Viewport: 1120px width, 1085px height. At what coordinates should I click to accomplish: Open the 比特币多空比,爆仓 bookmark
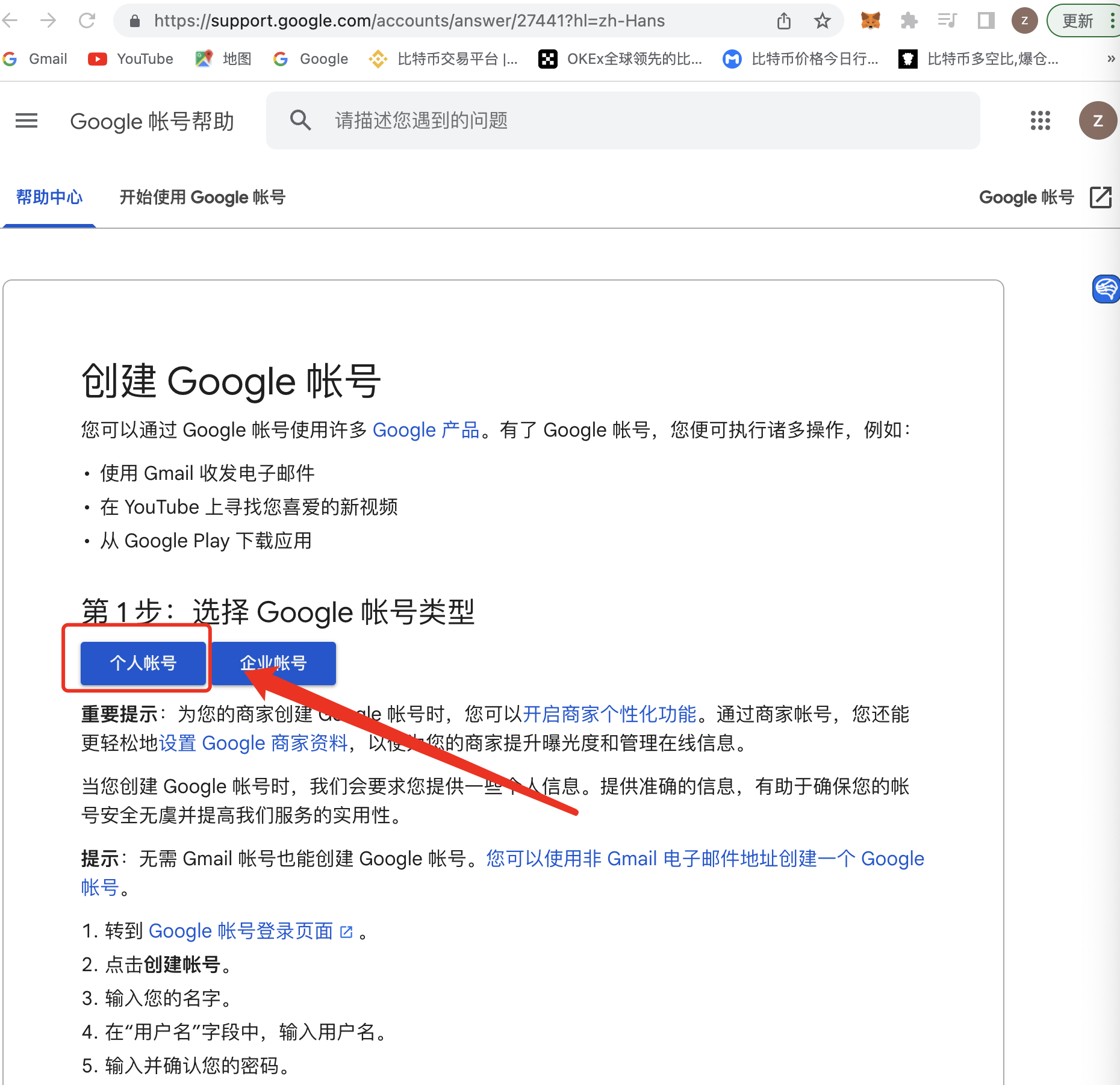[x=978, y=59]
